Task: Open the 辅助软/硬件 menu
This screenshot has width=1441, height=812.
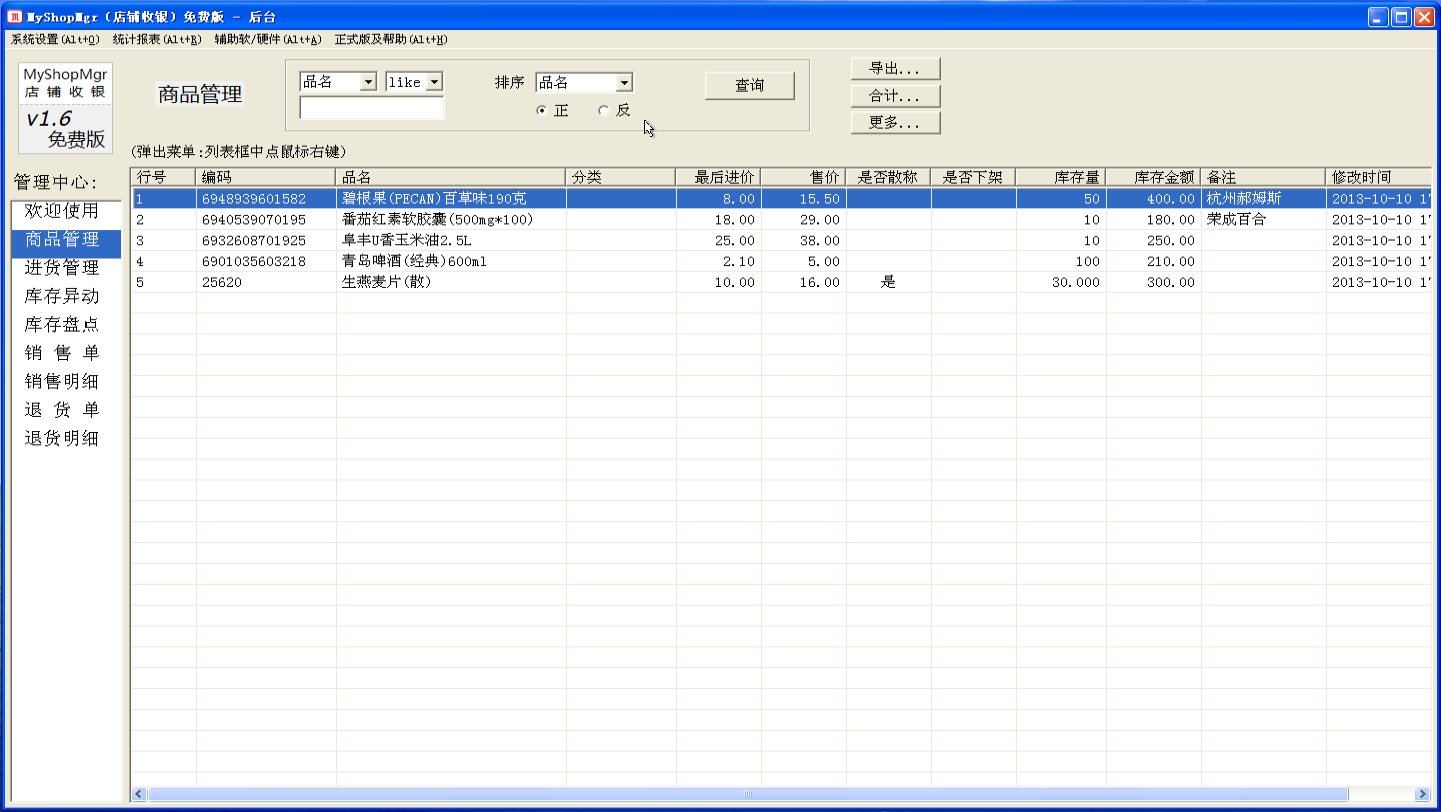Action: pos(267,39)
